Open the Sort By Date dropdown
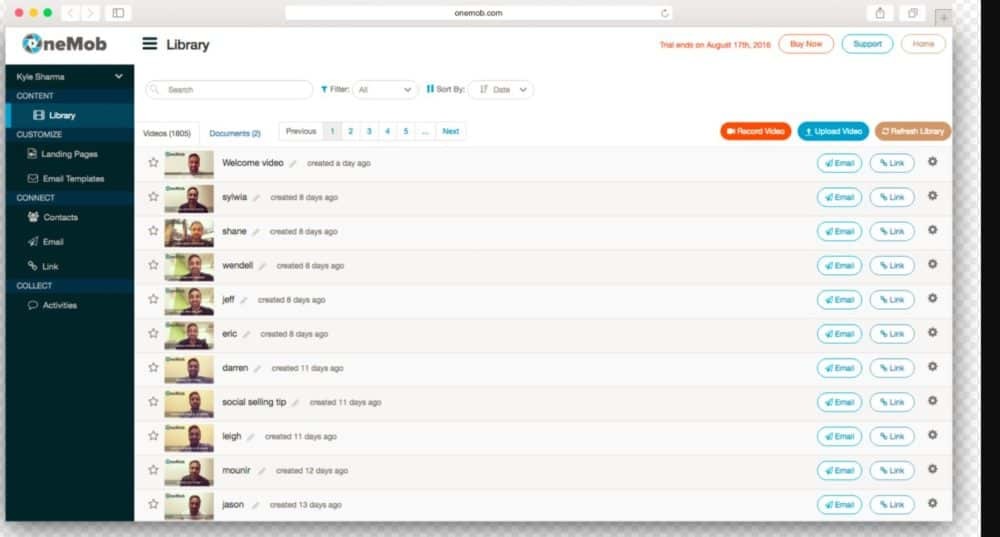1000x537 pixels. (501, 90)
